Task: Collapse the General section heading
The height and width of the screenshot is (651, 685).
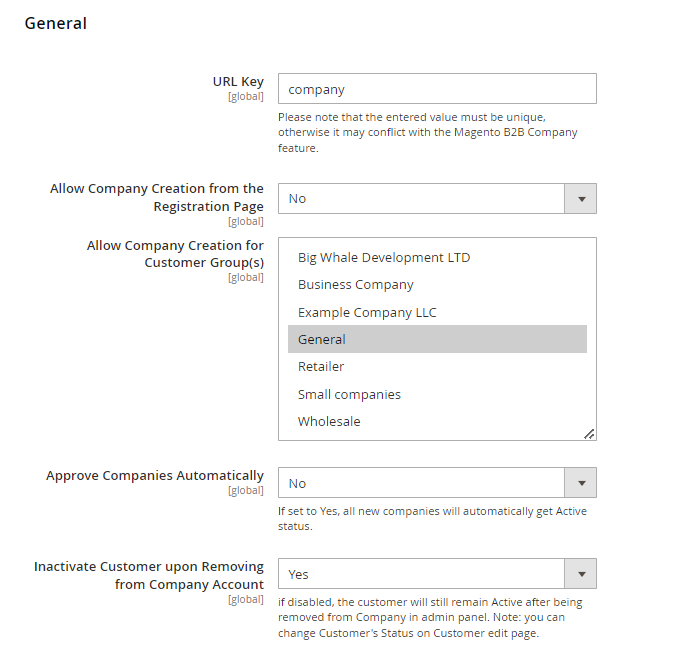Action: point(55,23)
